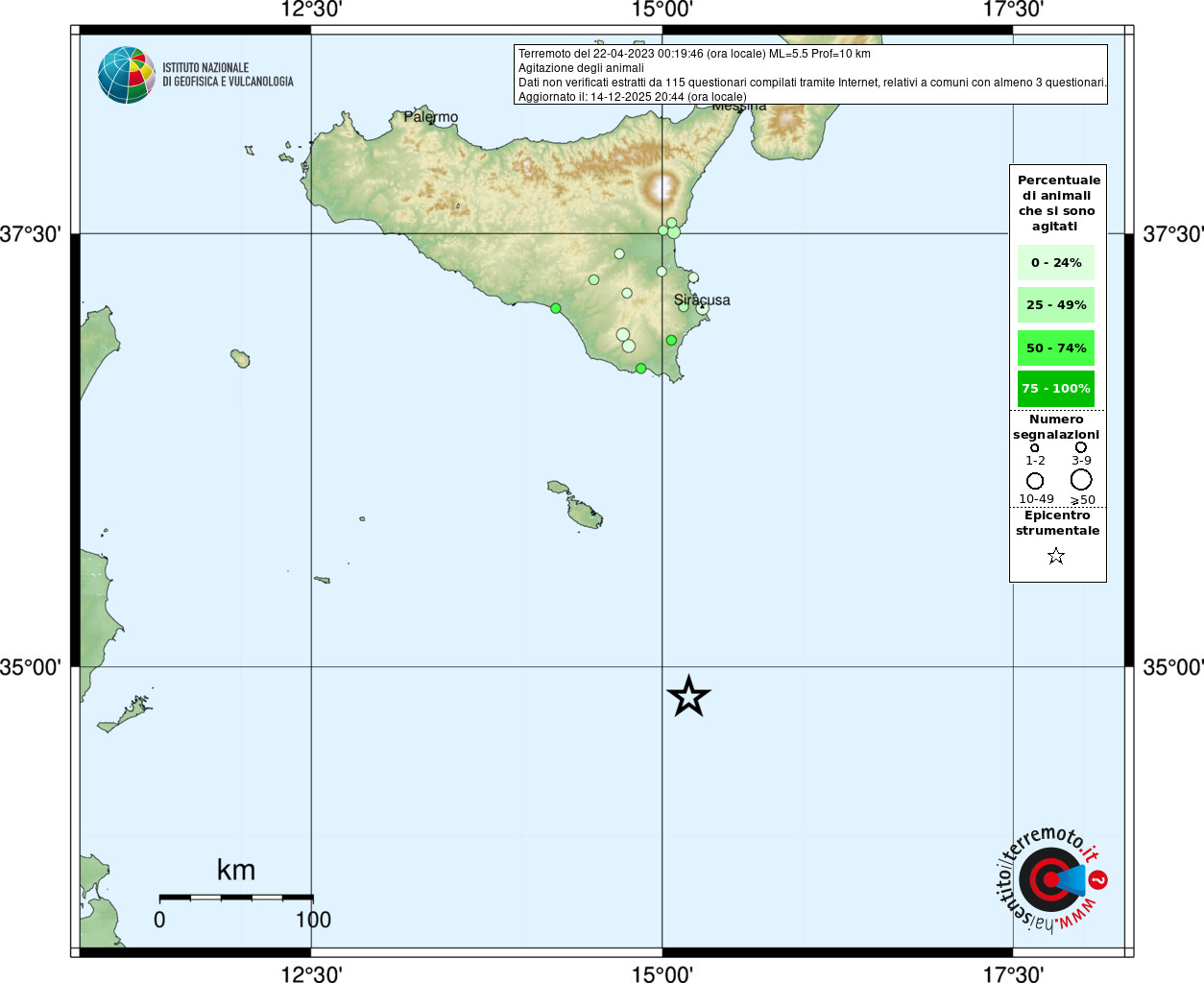Select the 25 - 49% legend swatch

click(x=1056, y=305)
